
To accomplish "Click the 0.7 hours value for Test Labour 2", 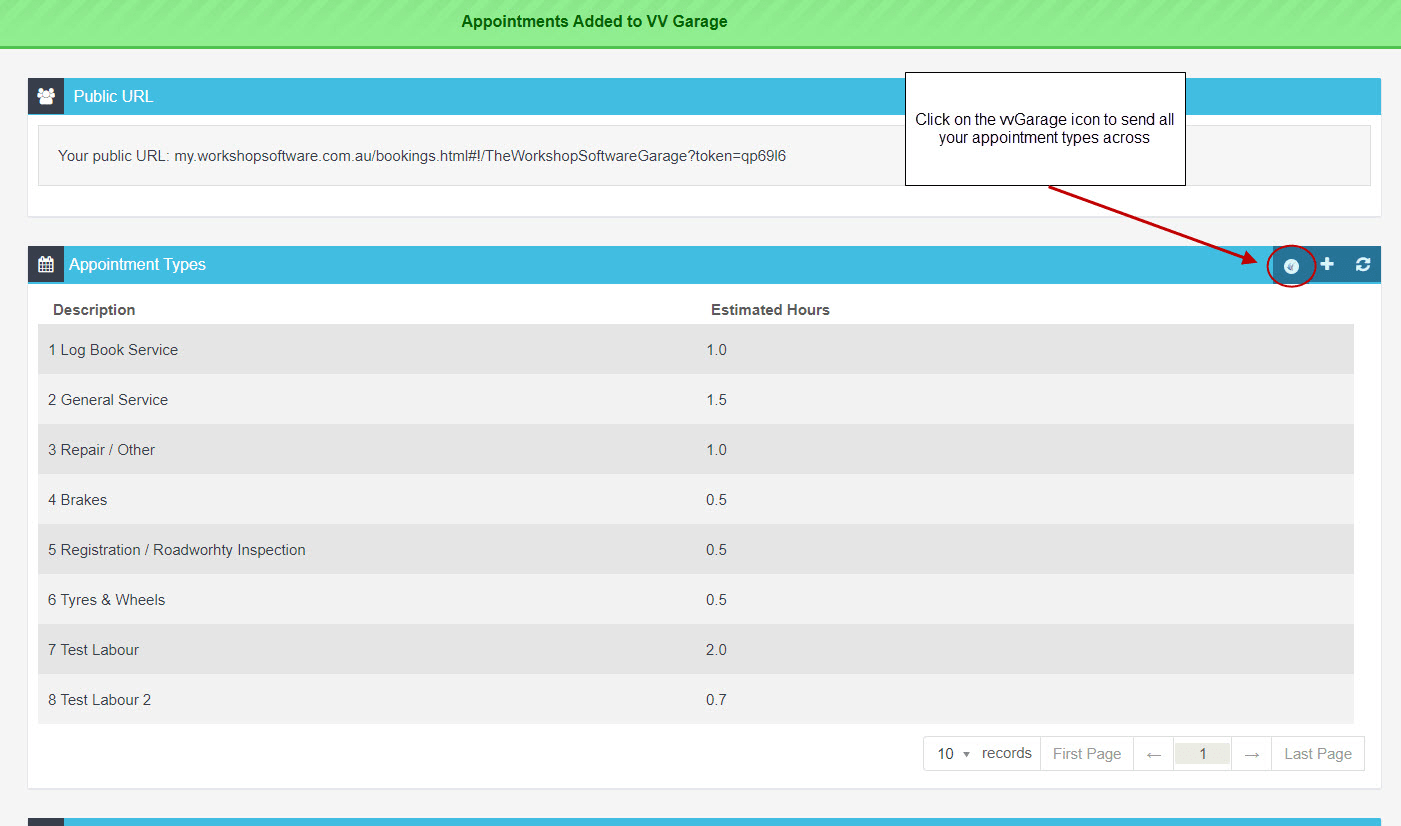I will coord(716,700).
